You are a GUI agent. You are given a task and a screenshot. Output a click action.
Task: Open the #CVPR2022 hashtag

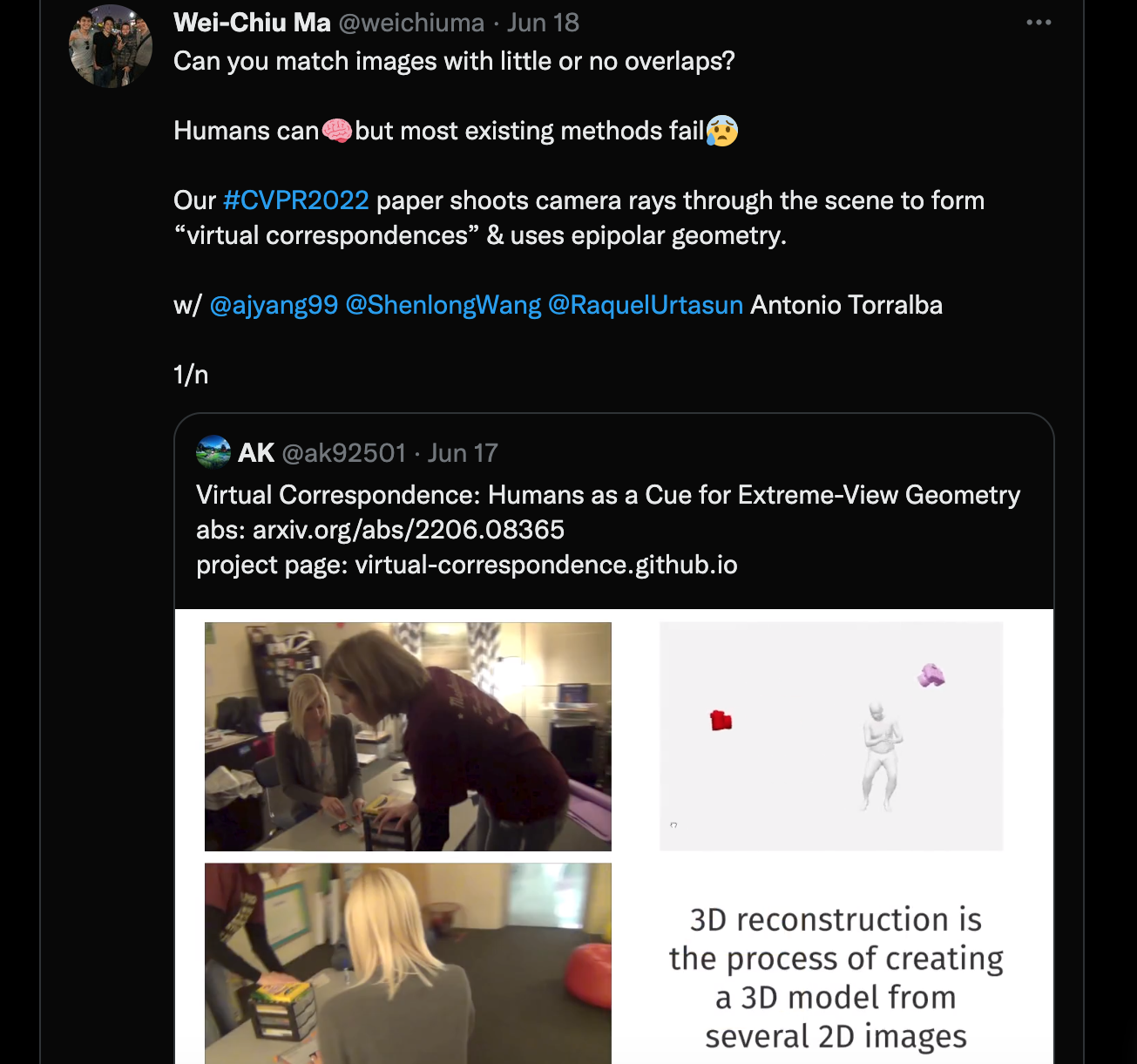click(x=296, y=200)
